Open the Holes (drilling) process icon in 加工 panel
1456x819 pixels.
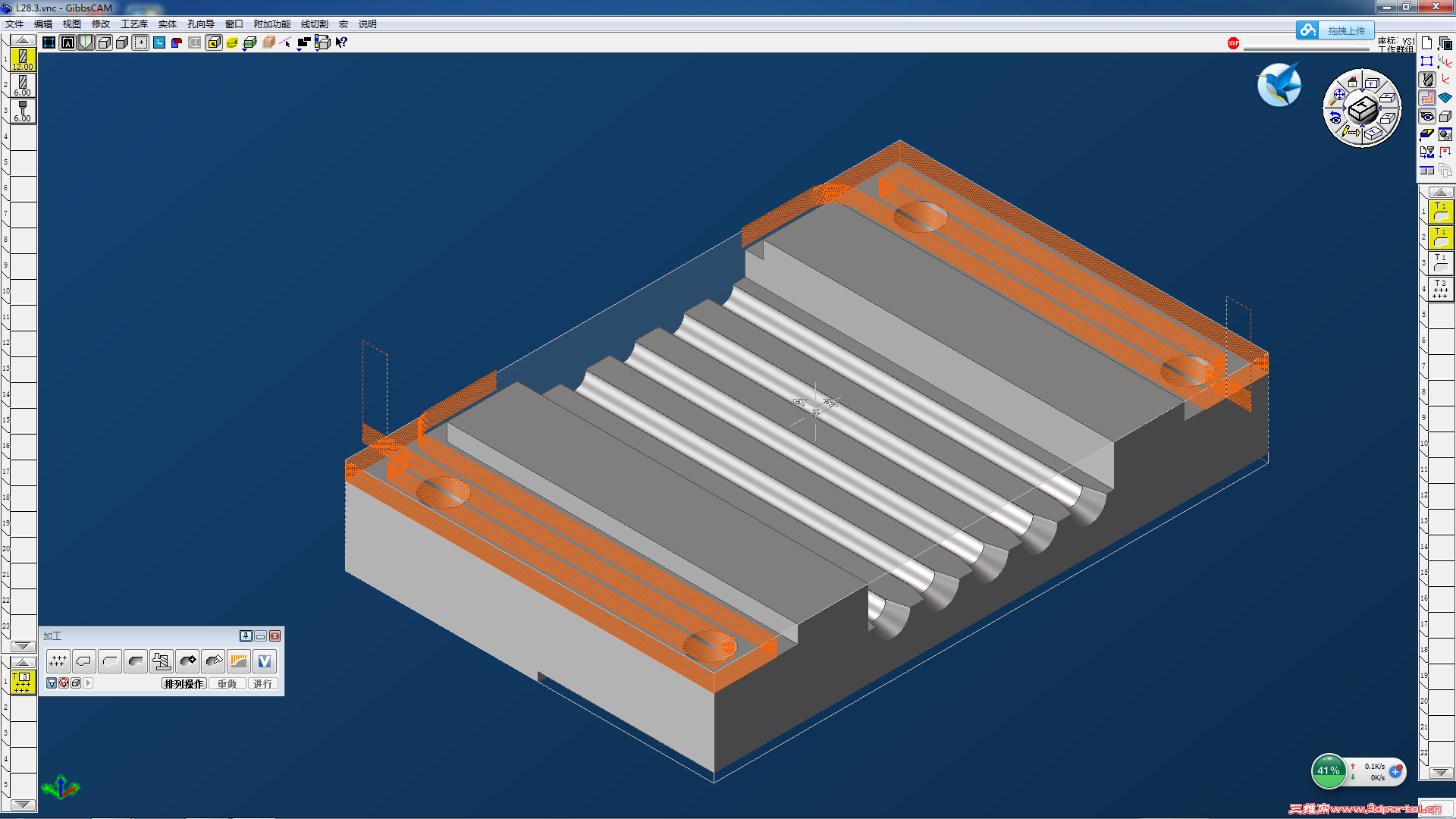tap(58, 661)
